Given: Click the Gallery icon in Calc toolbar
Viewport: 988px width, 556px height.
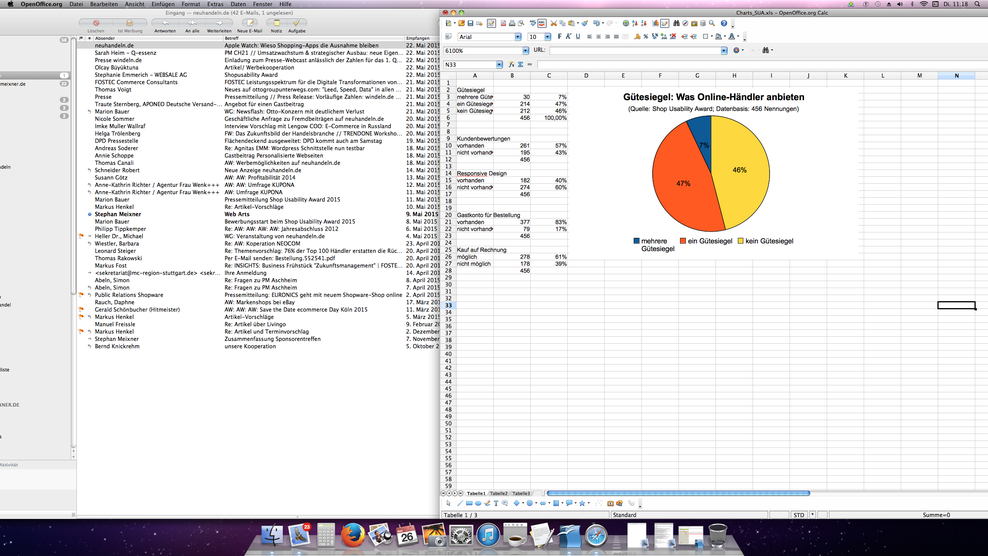Looking at the screenshot, I should 694,23.
